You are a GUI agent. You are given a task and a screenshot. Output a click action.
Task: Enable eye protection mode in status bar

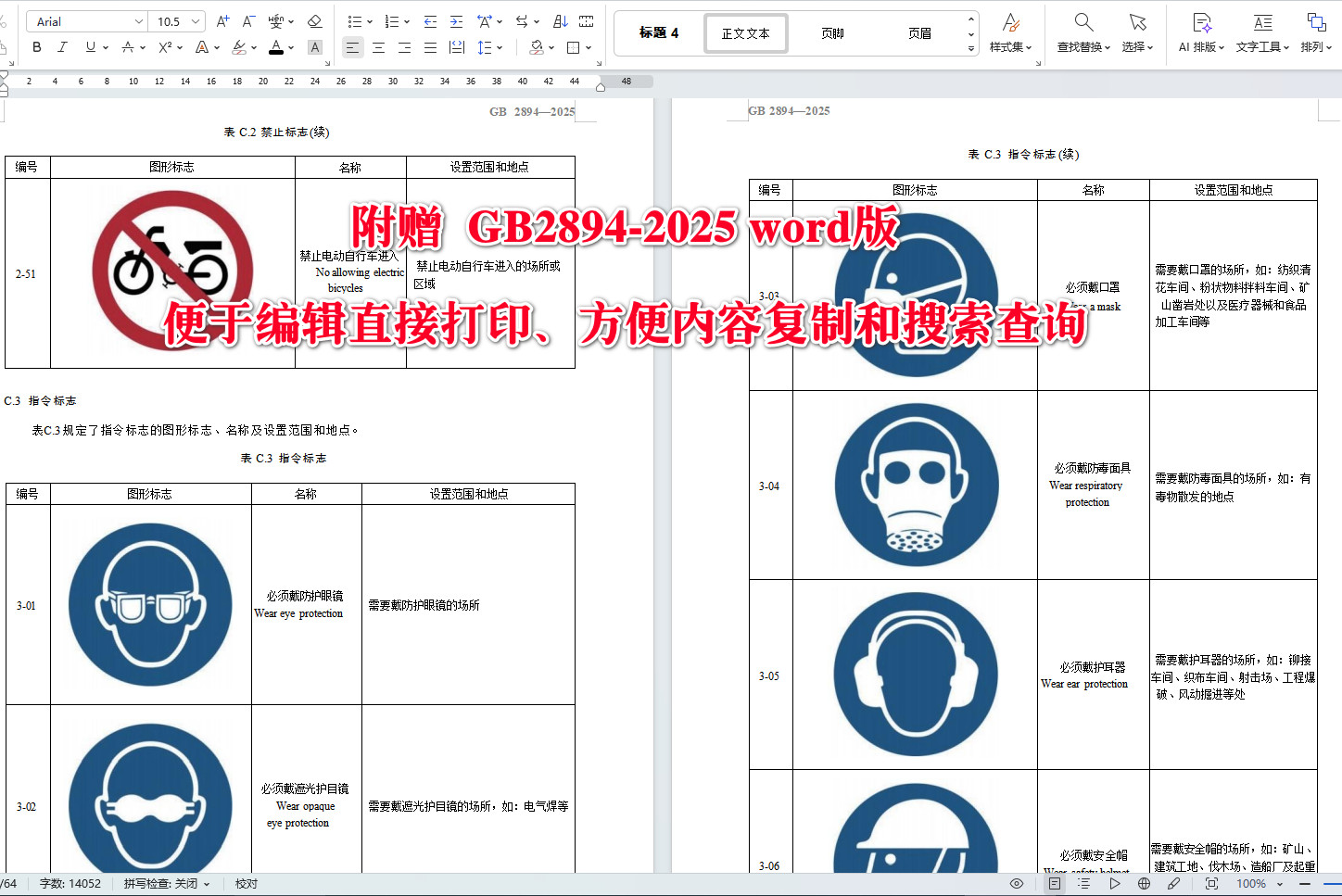coord(1016,883)
